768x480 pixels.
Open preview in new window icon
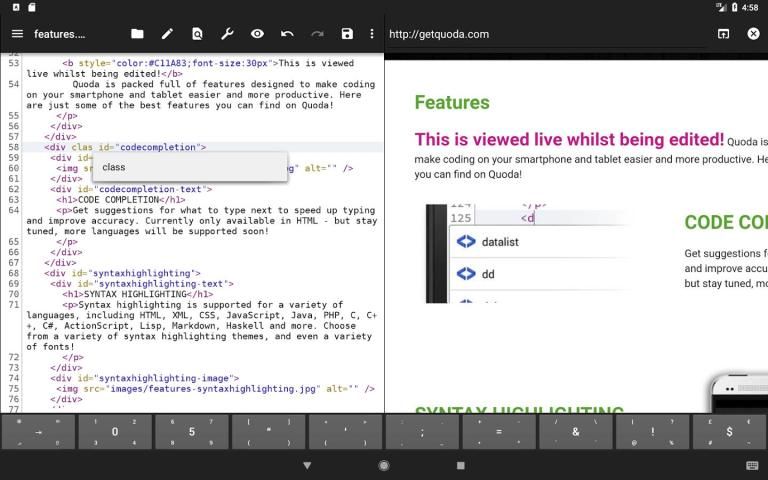(723, 34)
